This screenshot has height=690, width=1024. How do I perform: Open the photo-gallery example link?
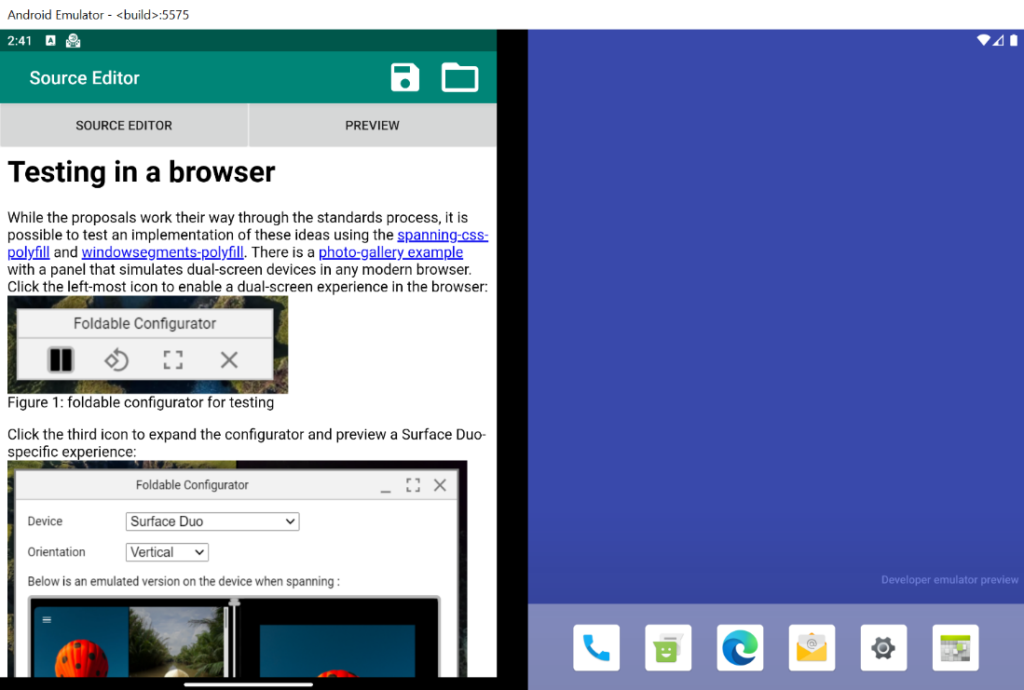[x=390, y=251]
